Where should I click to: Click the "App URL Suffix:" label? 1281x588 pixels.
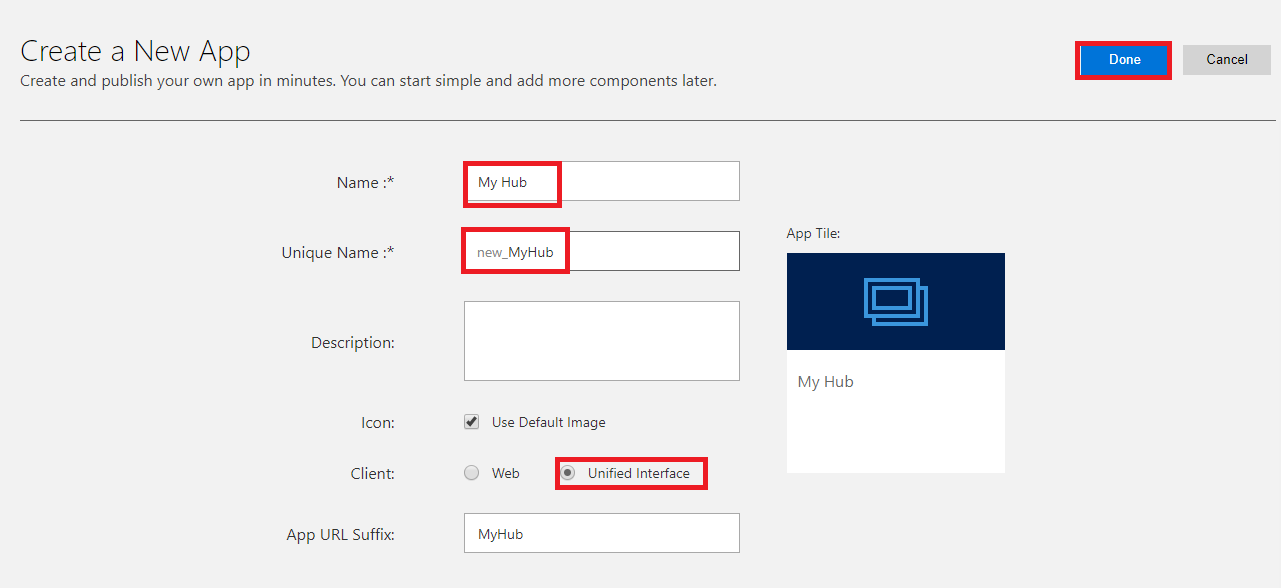(341, 535)
